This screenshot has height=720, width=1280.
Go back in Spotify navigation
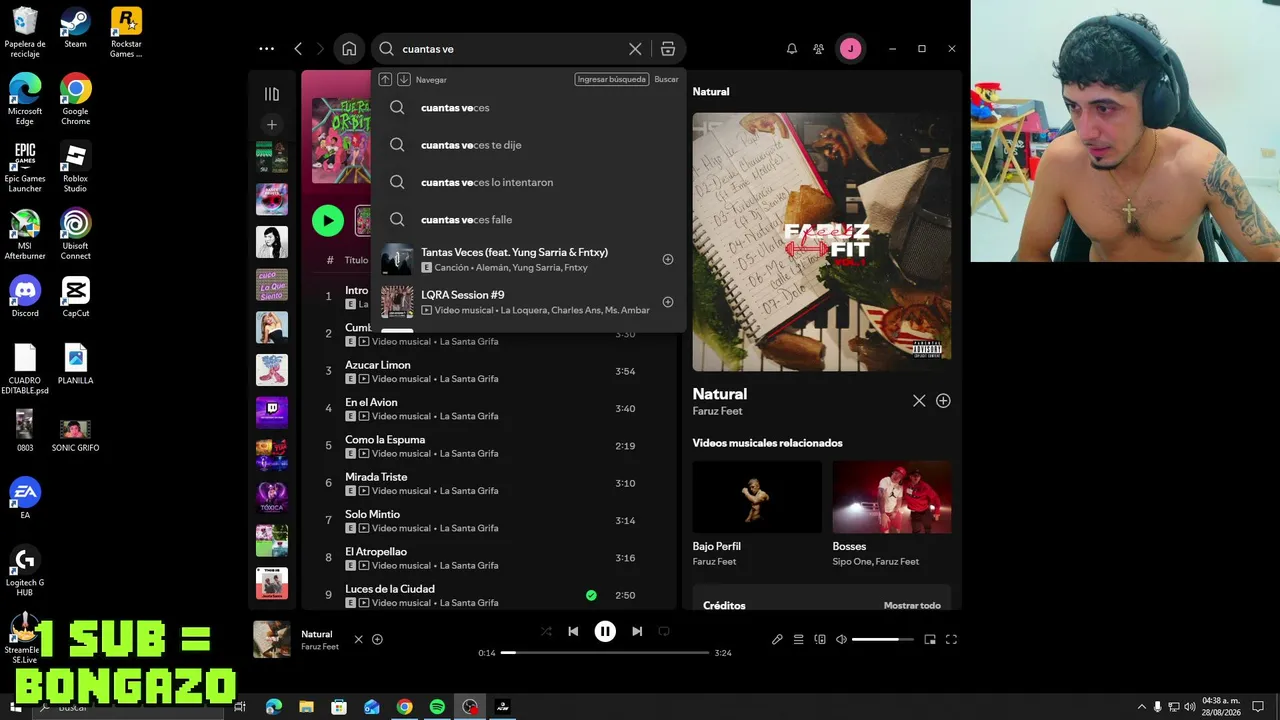tap(298, 48)
